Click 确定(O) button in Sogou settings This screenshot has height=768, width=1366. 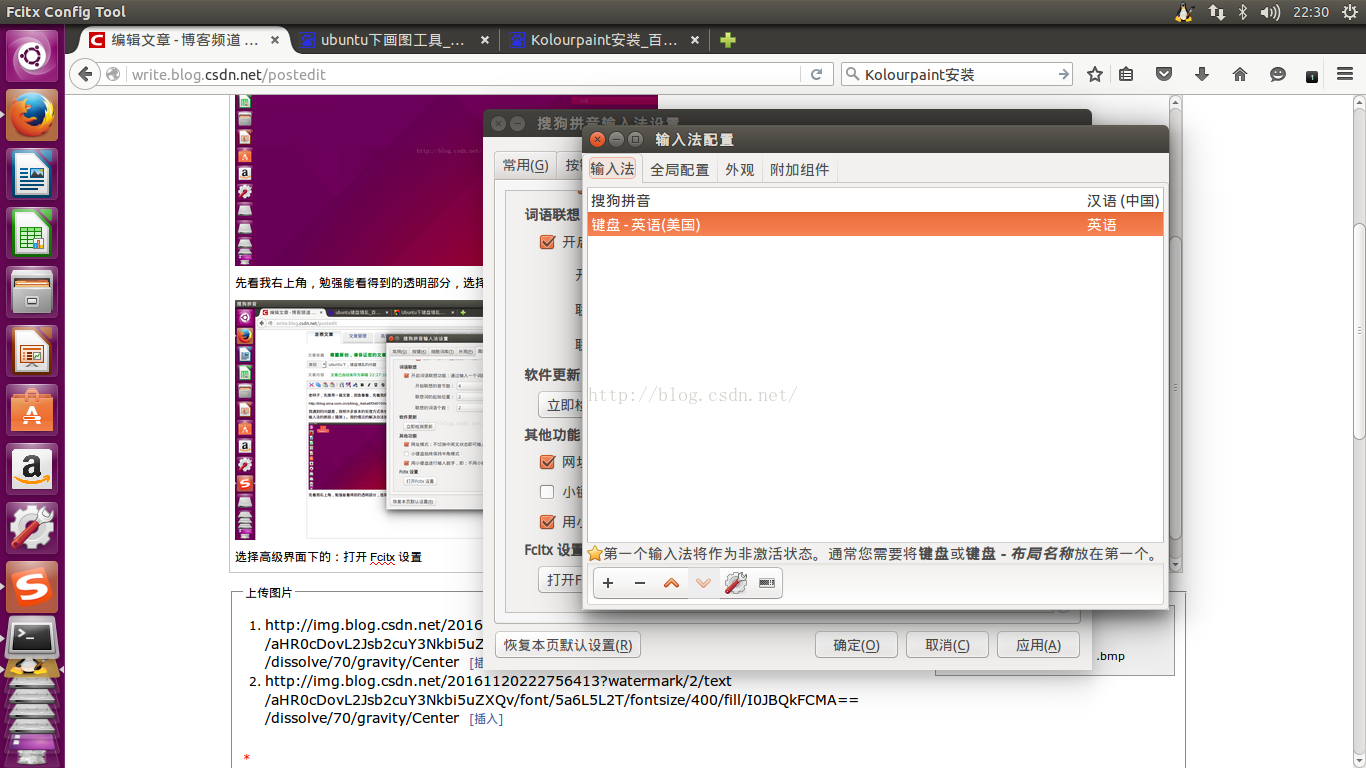(856, 645)
